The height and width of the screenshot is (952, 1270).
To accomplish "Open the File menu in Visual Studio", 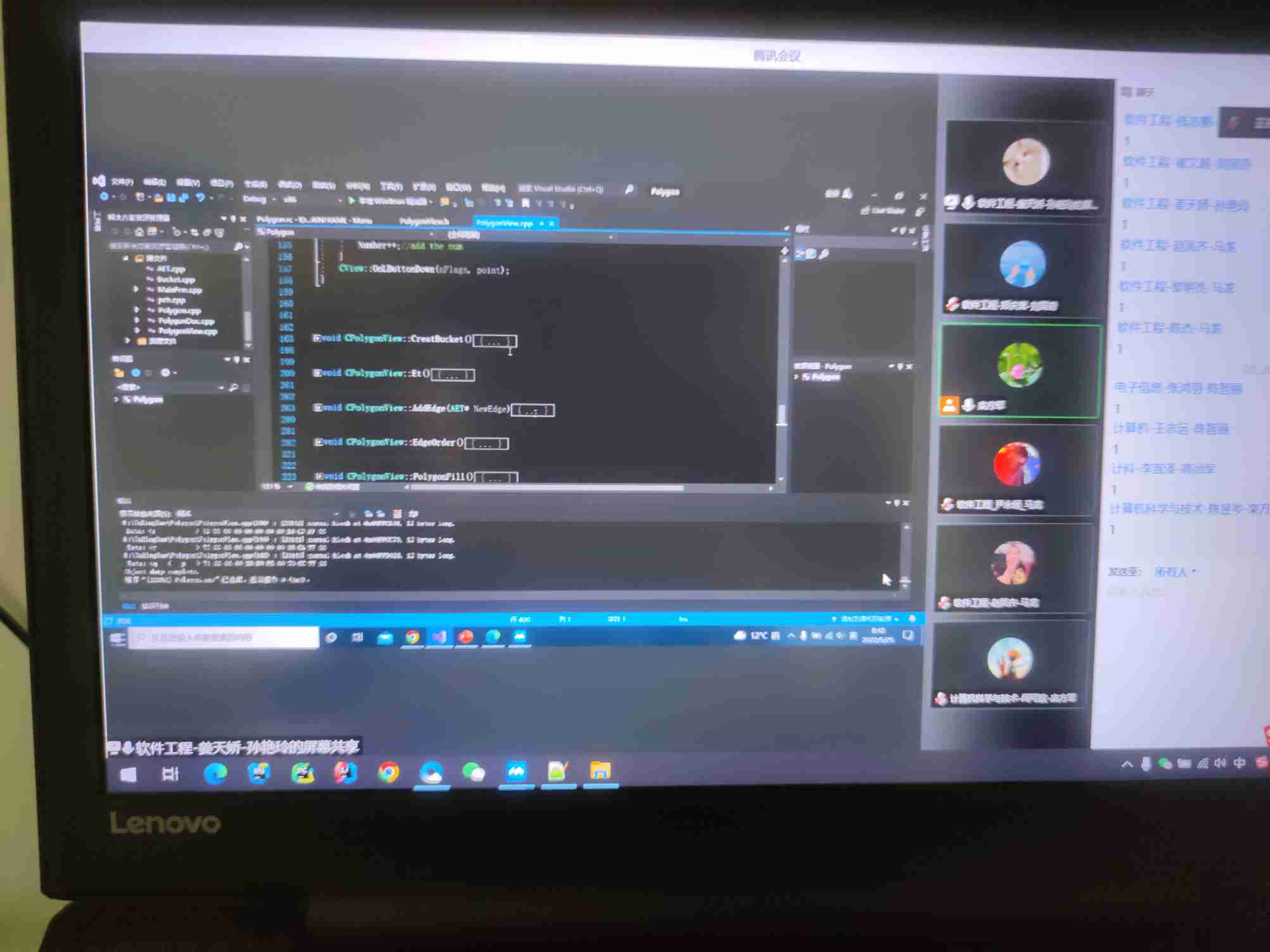I will (x=122, y=182).
